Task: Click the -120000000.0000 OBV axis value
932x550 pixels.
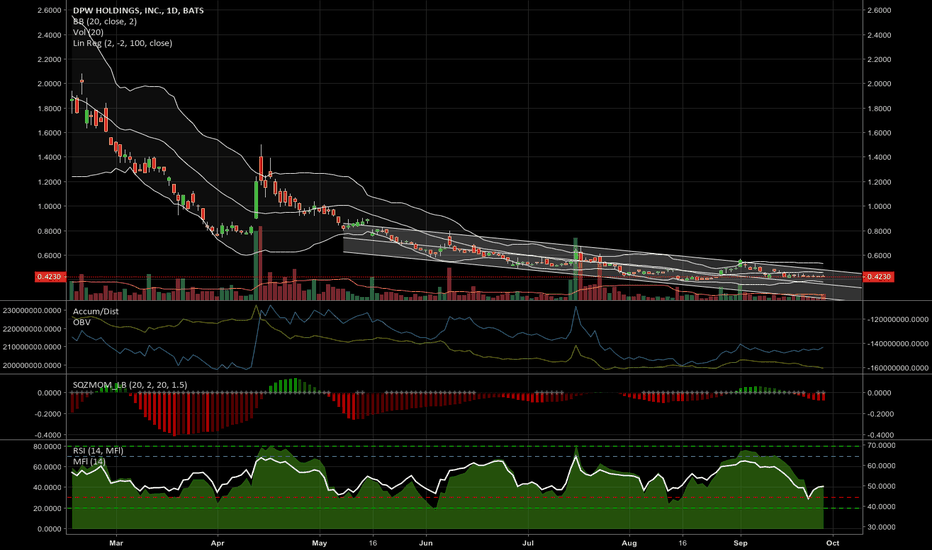Action: 897,319
